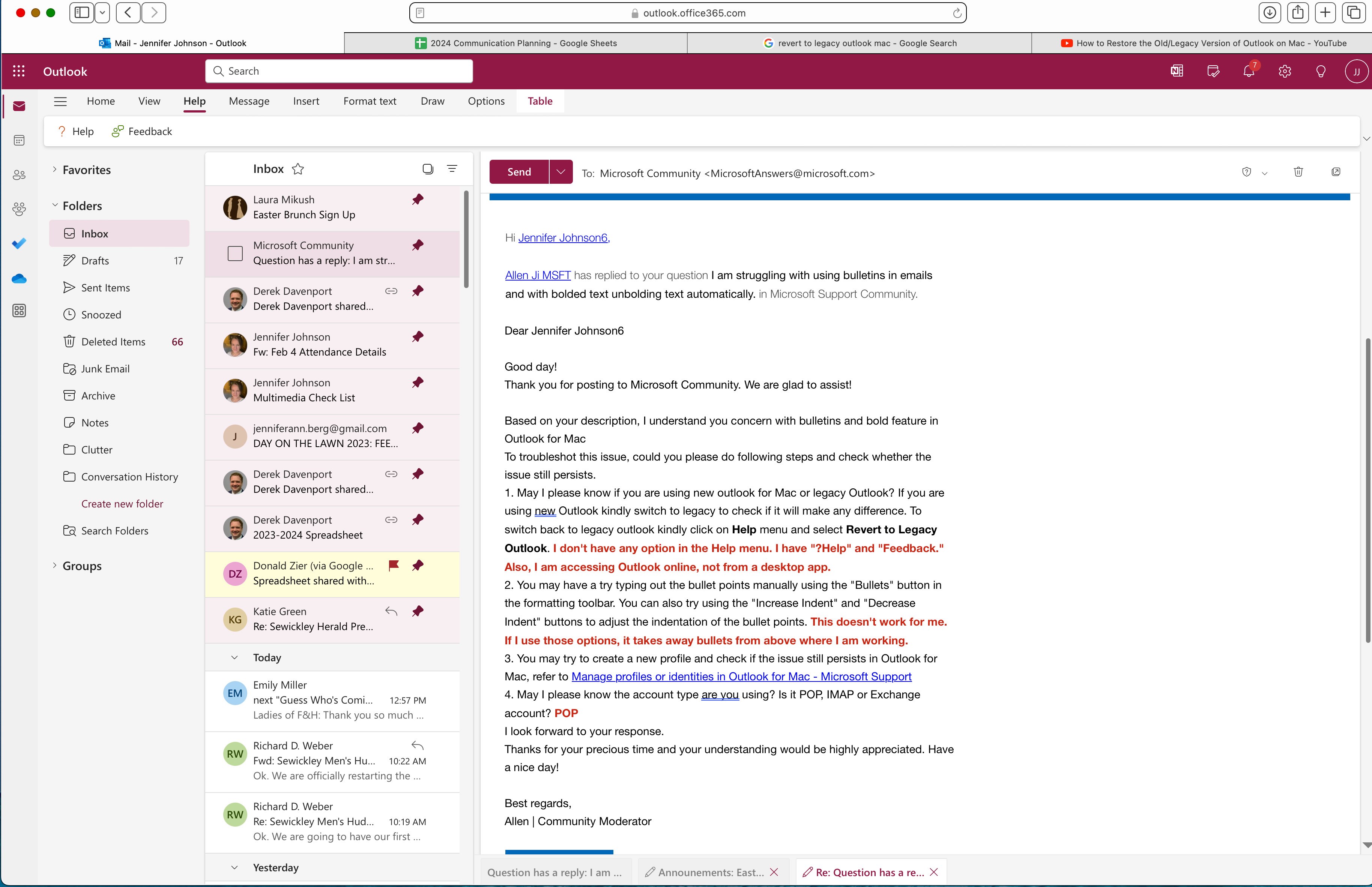Open the app launcher waffle icon
Screen dimensions: 1372x887
[18, 71]
